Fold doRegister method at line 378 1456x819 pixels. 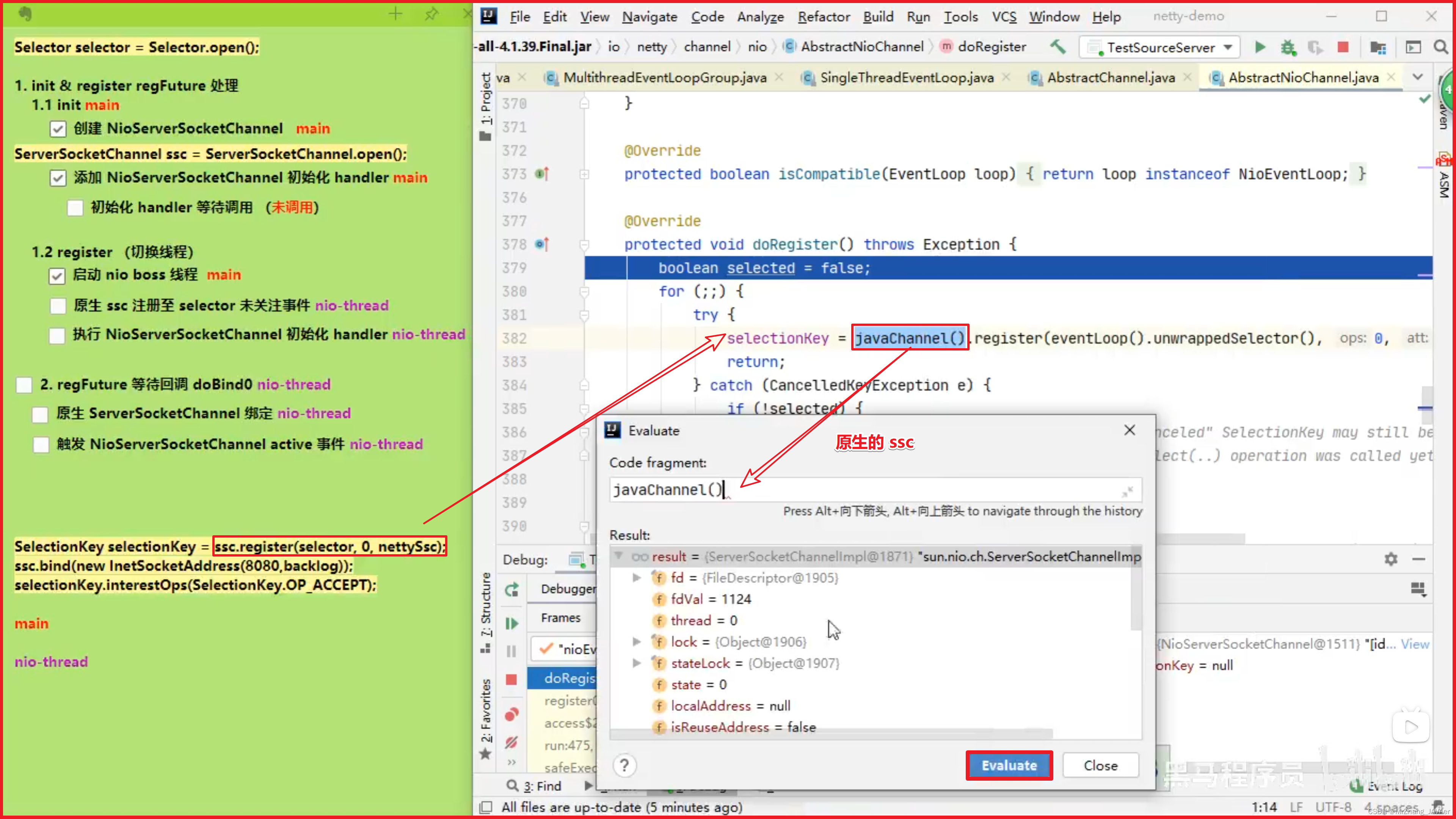584,244
